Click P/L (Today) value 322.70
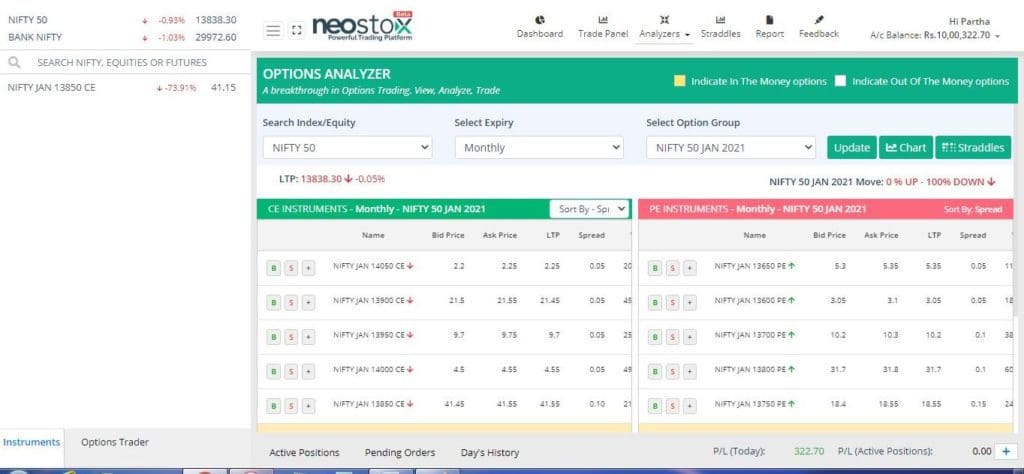This screenshot has height=474, width=1024. coord(809,451)
